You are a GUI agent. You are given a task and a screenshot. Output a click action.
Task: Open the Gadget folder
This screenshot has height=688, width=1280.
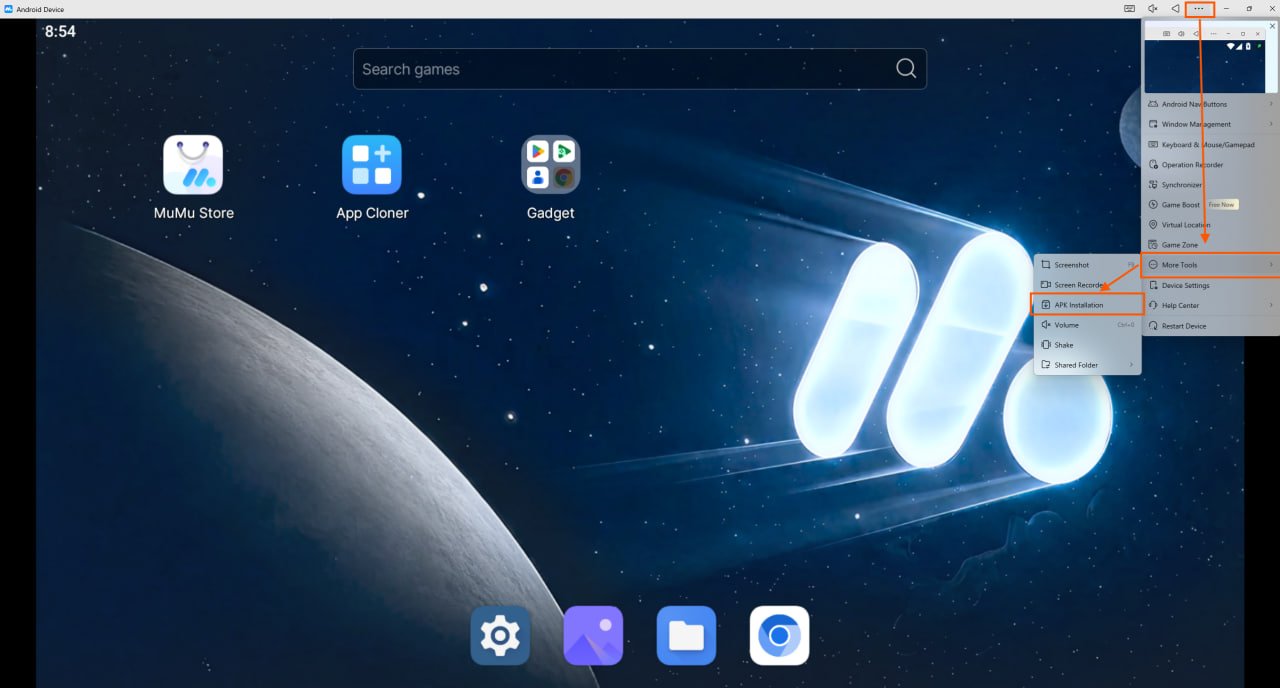pyautogui.click(x=551, y=165)
